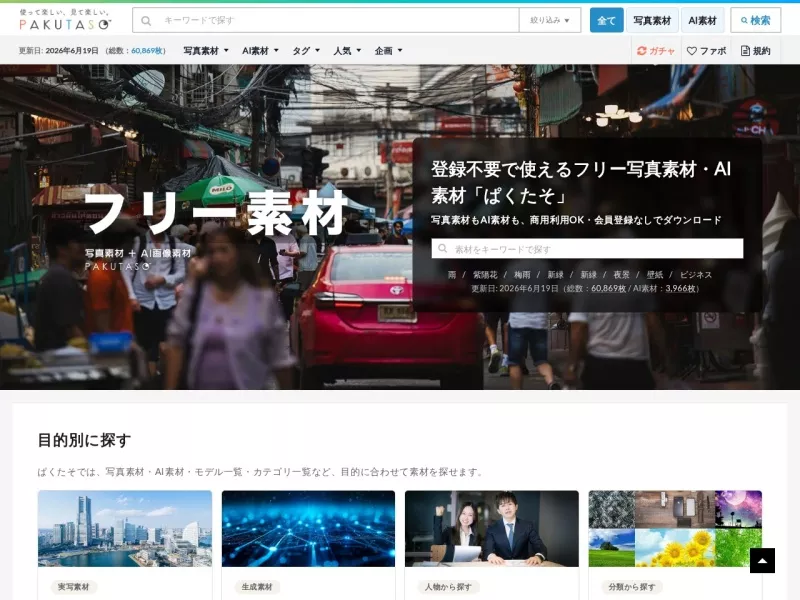The height and width of the screenshot is (600, 800).
Task: Click the 3,966枚 AI素材 count link
Action: click(x=680, y=288)
